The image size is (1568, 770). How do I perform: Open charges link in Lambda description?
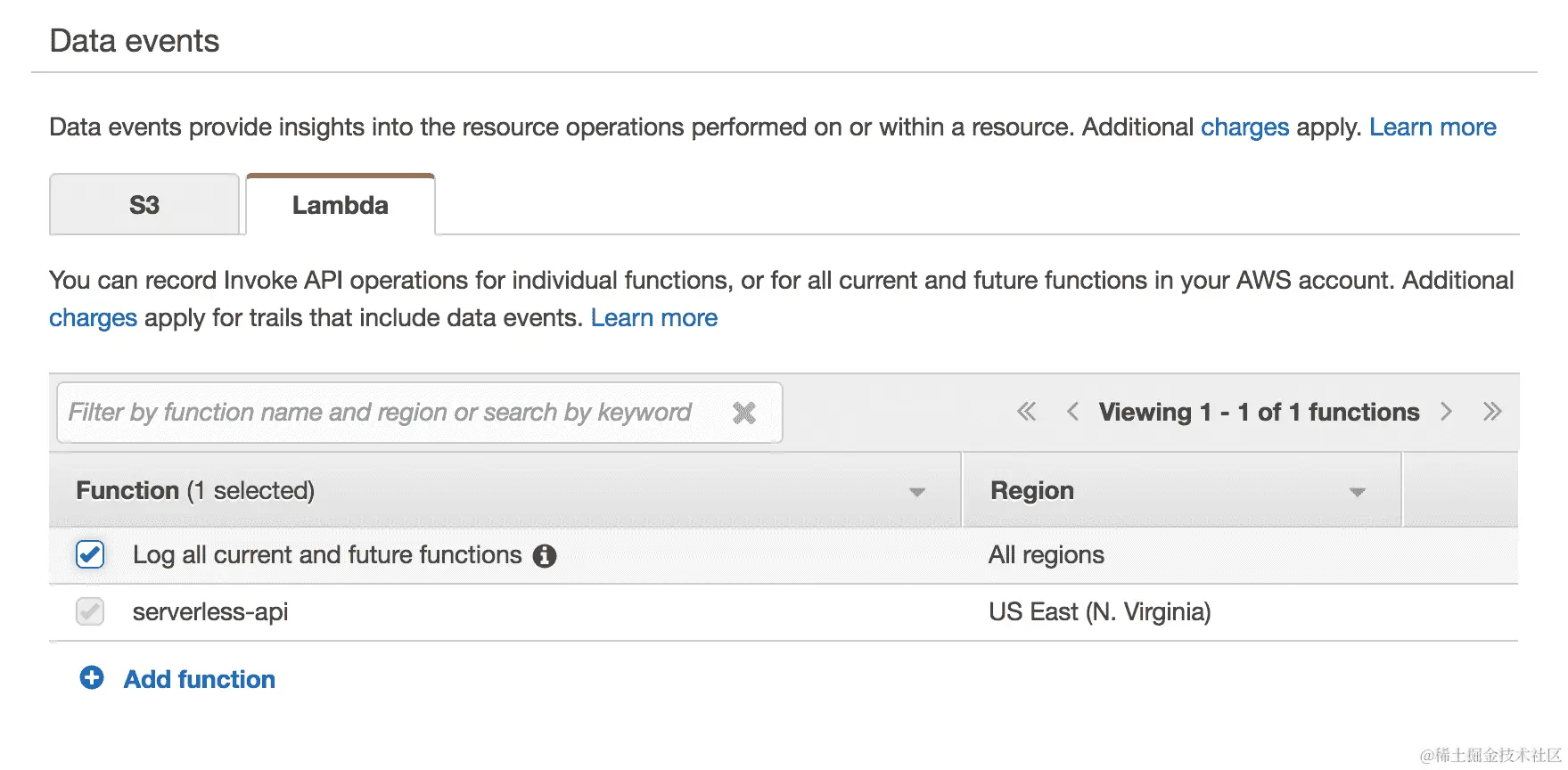click(93, 318)
